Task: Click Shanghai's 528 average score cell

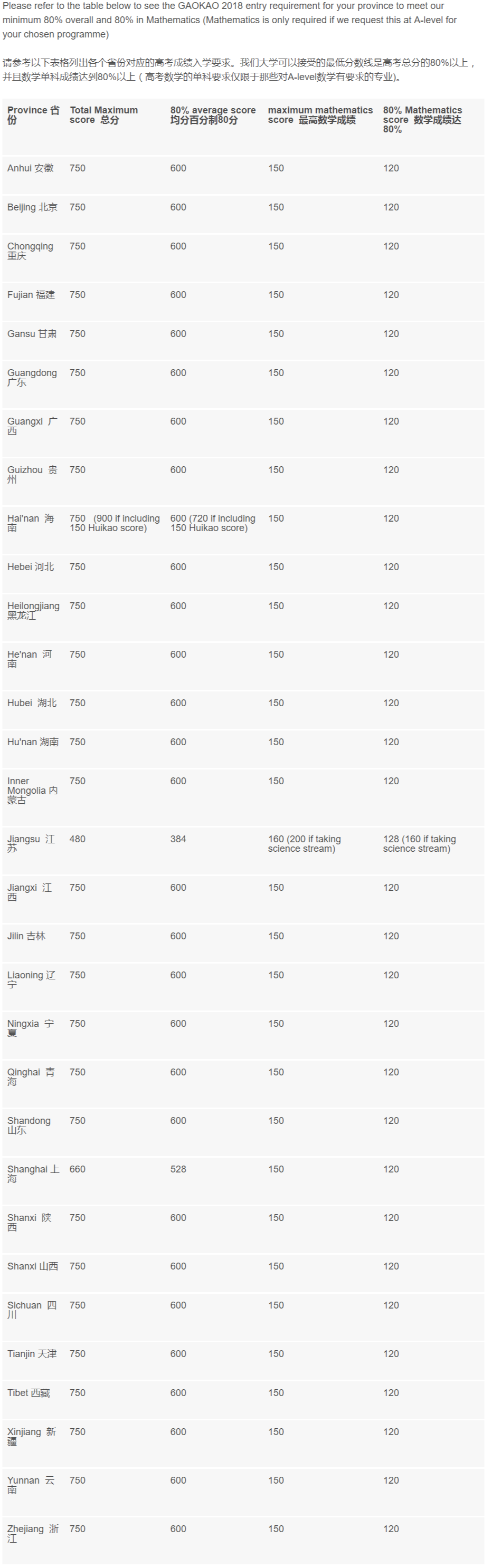Action: tap(178, 1169)
